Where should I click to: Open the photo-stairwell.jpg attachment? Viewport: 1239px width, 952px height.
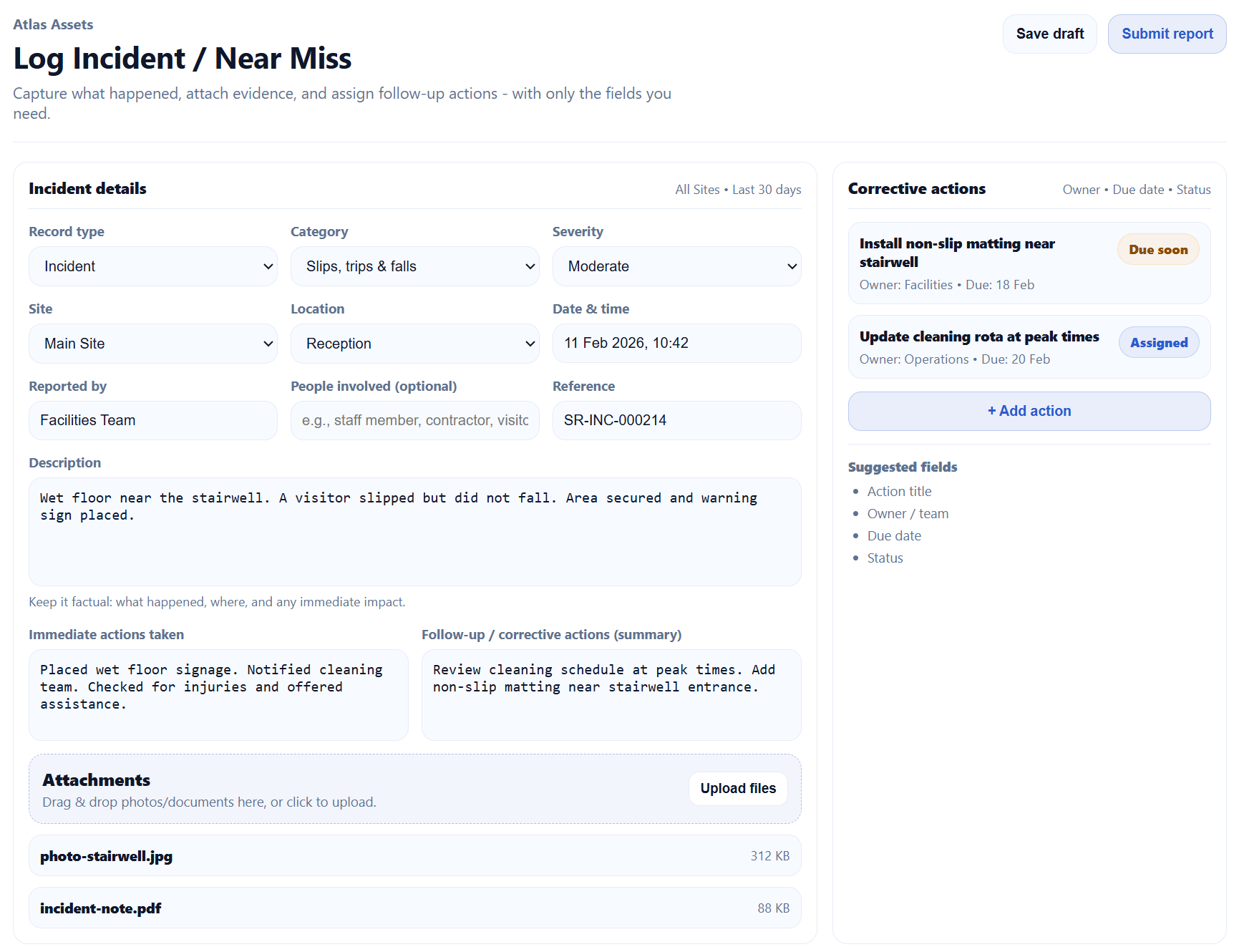coord(107,856)
